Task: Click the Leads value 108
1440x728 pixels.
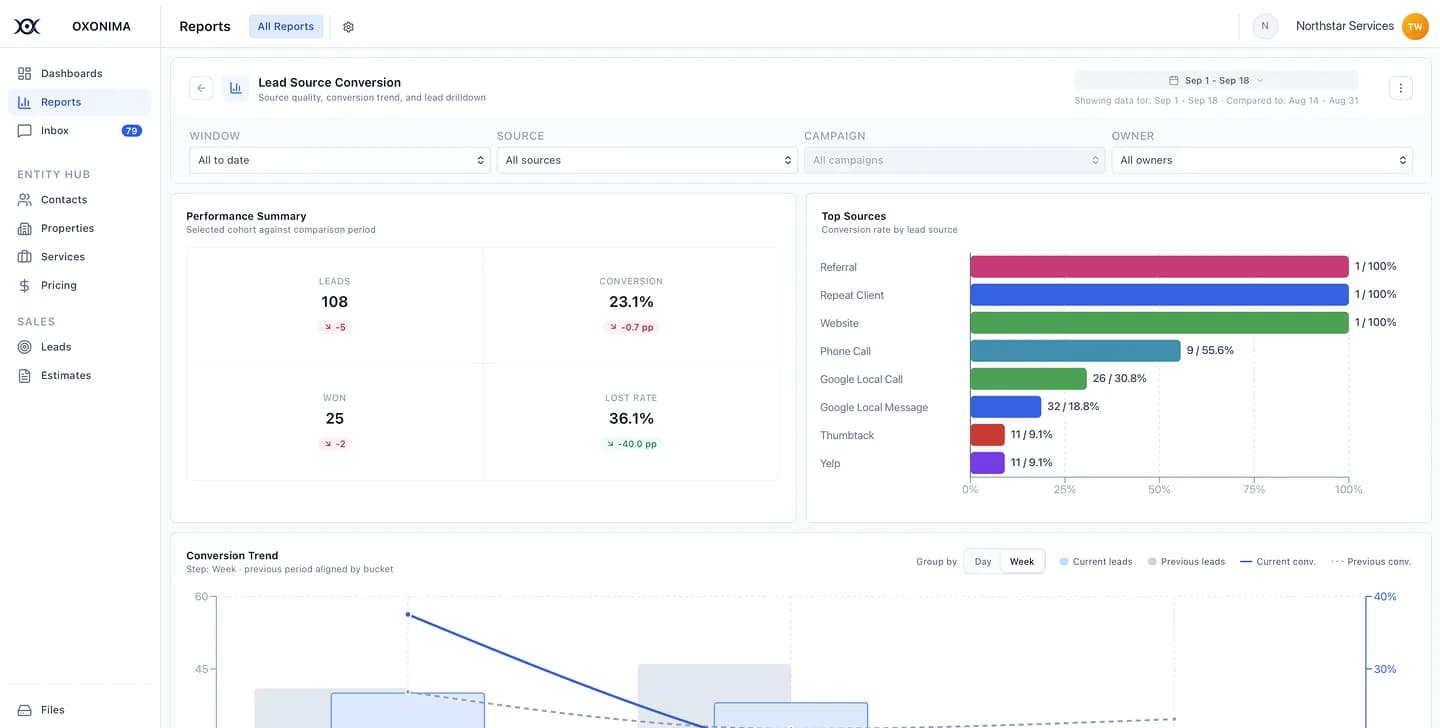Action: coord(334,302)
